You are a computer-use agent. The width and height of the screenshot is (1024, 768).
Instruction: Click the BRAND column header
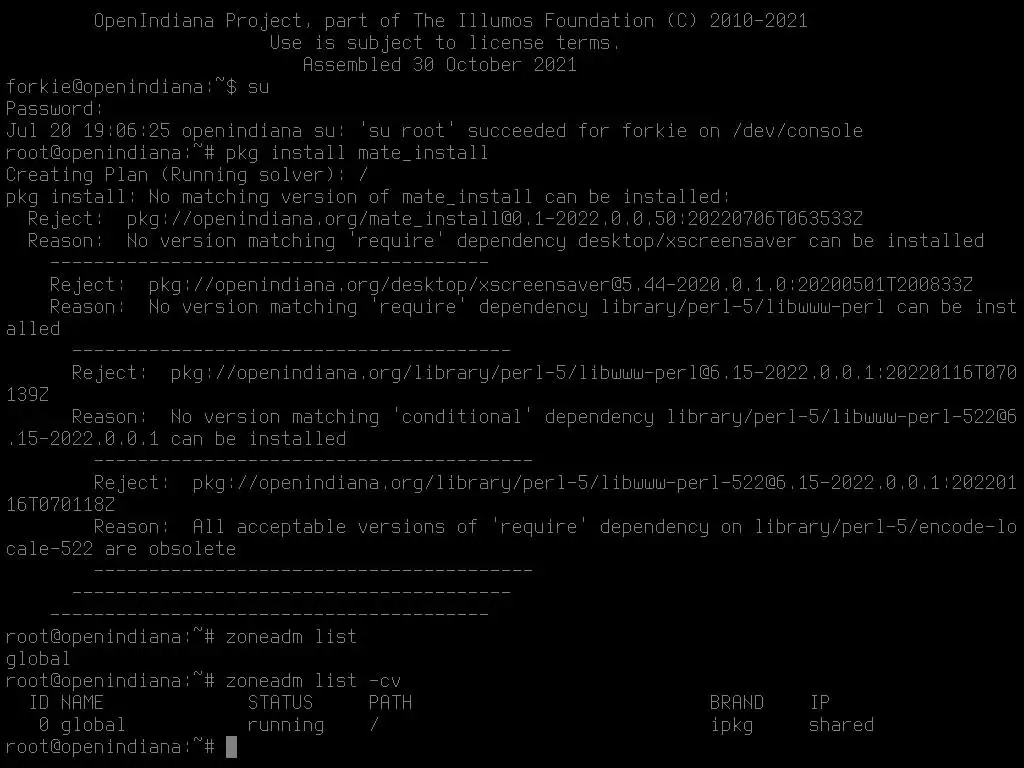click(x=736, y=703)
